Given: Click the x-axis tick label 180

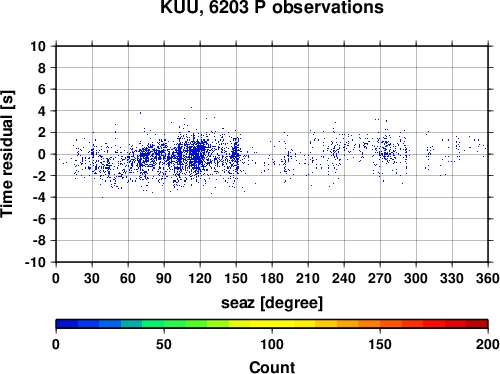Looking at the screenshot, I should 272,278.
